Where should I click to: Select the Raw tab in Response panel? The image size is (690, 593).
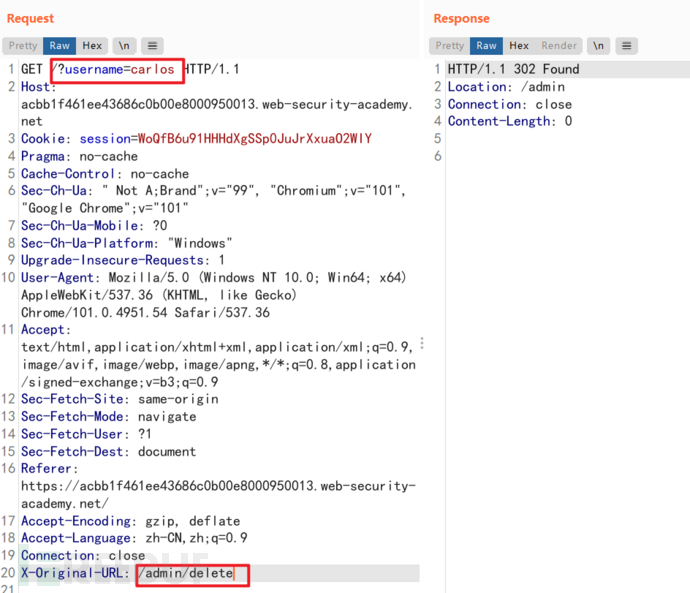tap(487, 46)
